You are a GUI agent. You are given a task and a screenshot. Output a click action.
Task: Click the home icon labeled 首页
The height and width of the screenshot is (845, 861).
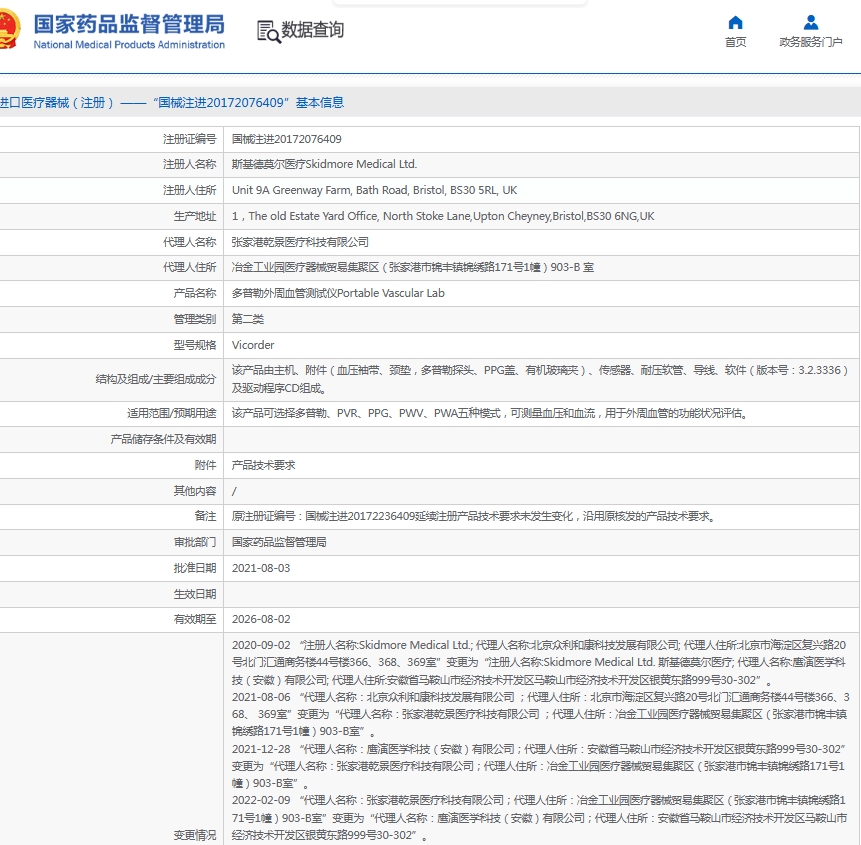point(735,23)
